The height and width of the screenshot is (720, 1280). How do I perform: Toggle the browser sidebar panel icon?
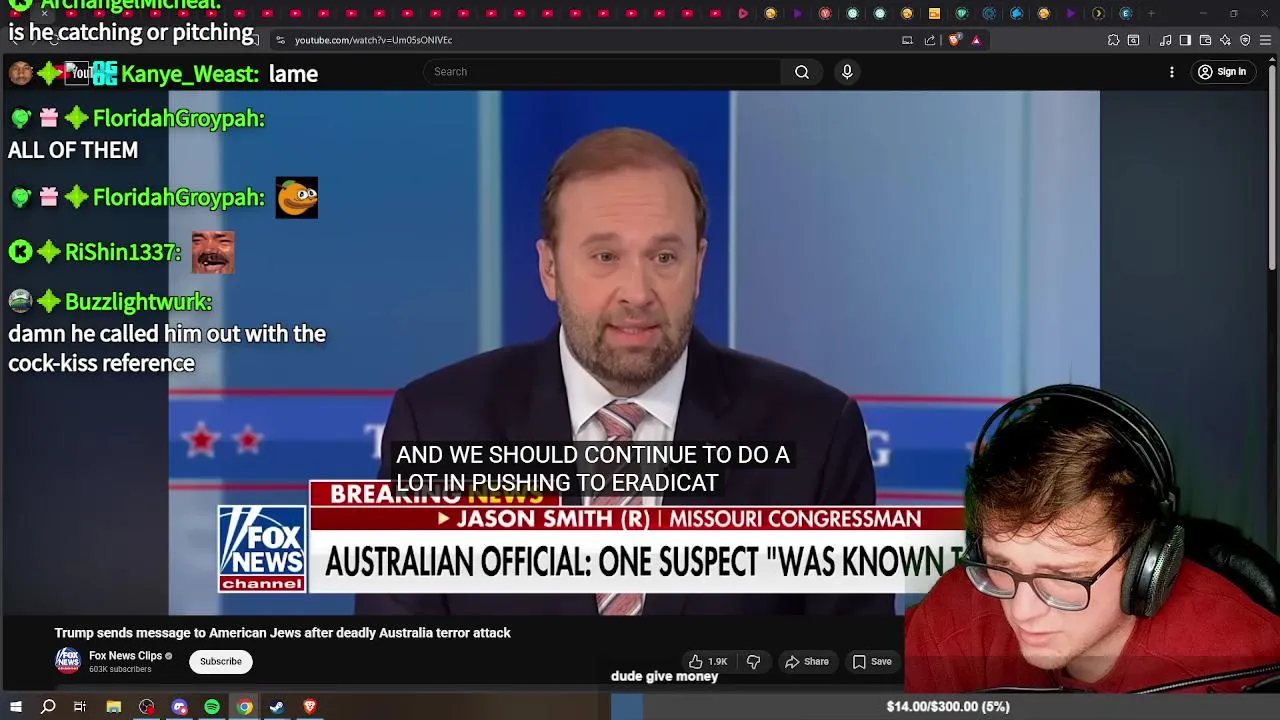[x=1185, y=40]
